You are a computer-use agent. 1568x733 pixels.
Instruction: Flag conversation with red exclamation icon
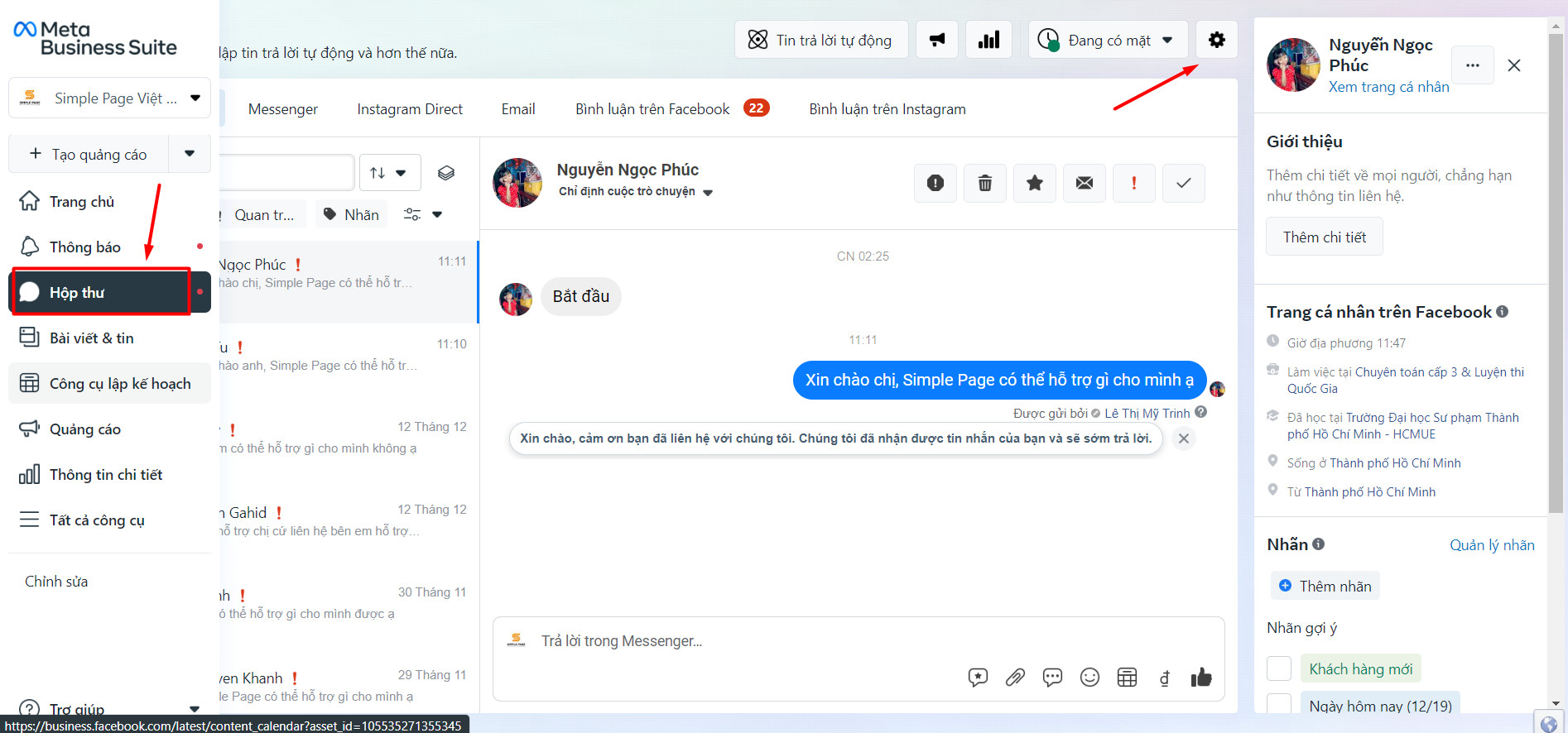tap(1134, 183)
